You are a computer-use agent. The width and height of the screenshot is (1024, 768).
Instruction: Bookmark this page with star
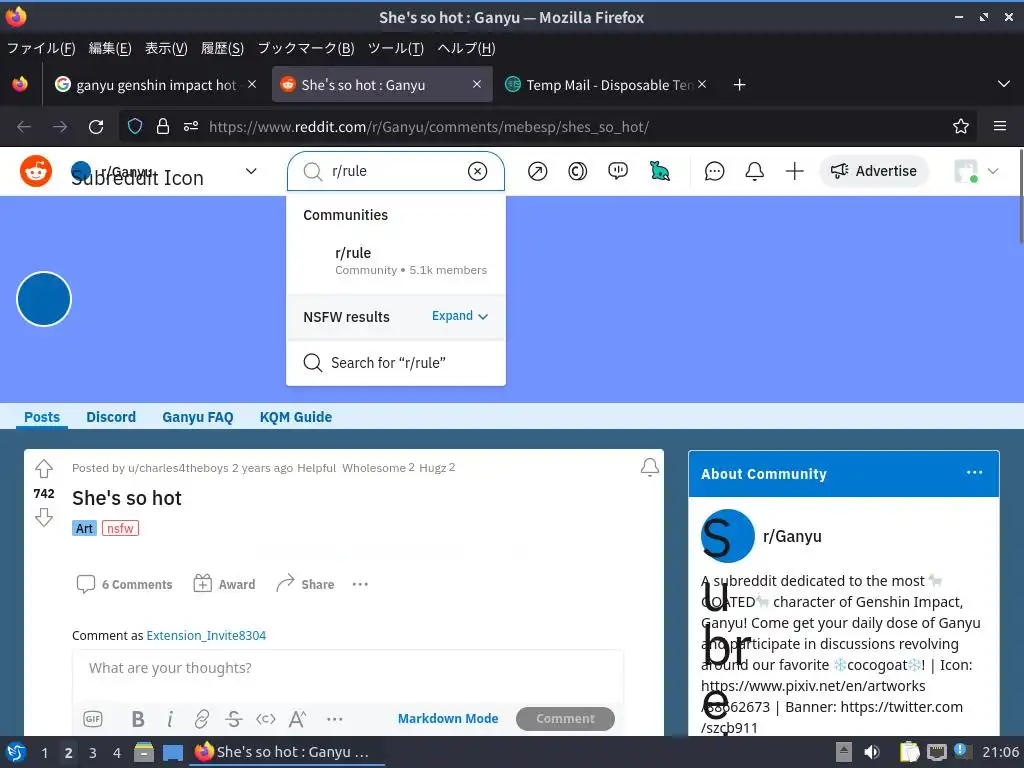pos(961,127)
